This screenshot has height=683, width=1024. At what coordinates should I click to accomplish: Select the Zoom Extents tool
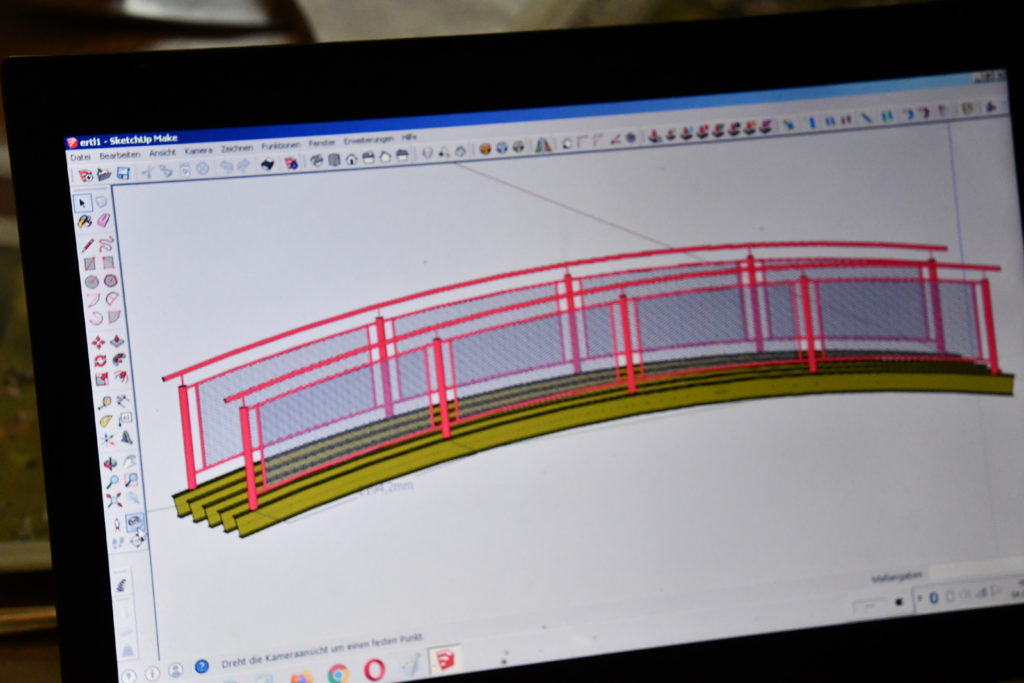click(x=115, y=501)
